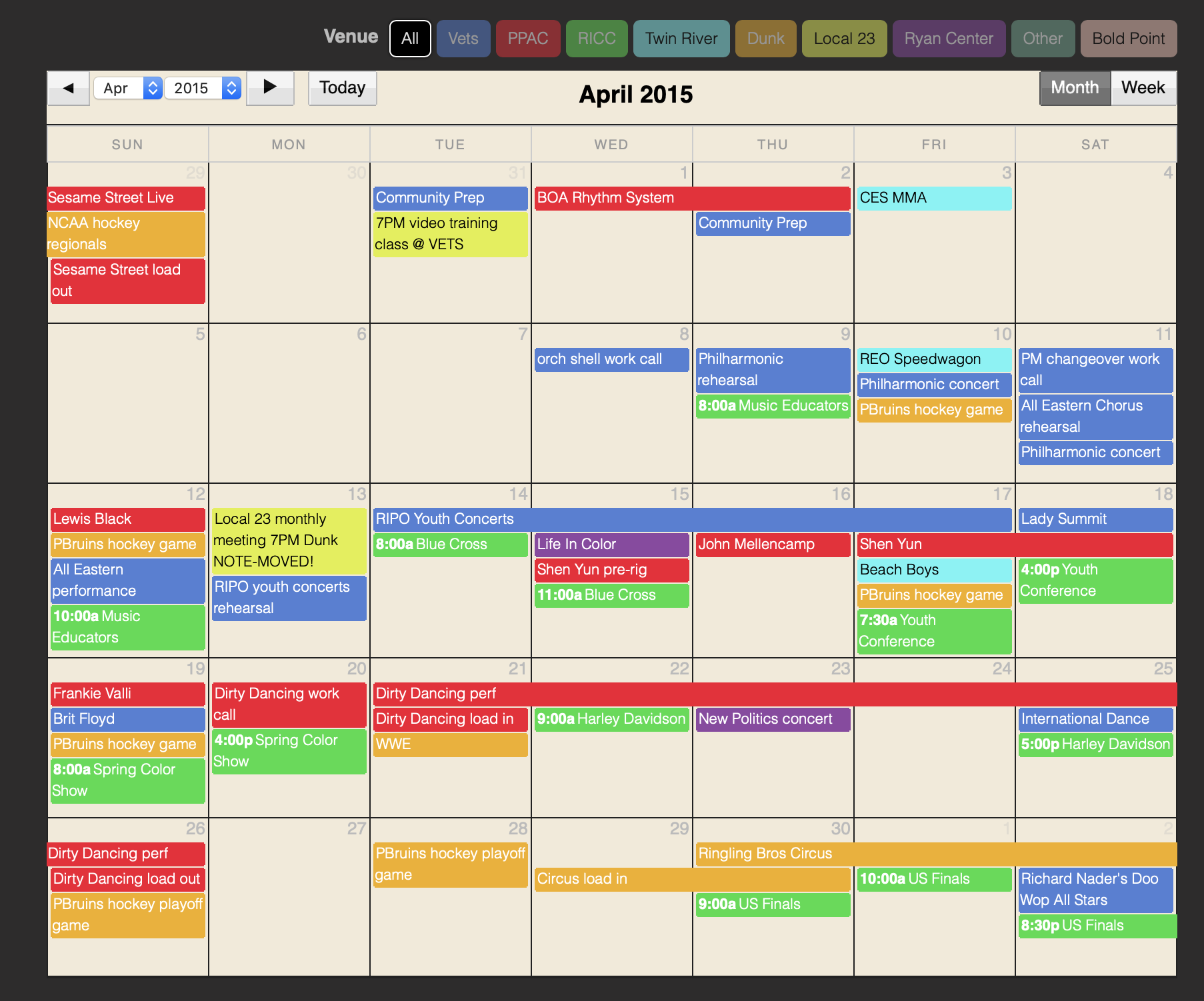Open the month dropdown showing Apr
The width and height of the screenshot is (1204, 1001).
127,88
